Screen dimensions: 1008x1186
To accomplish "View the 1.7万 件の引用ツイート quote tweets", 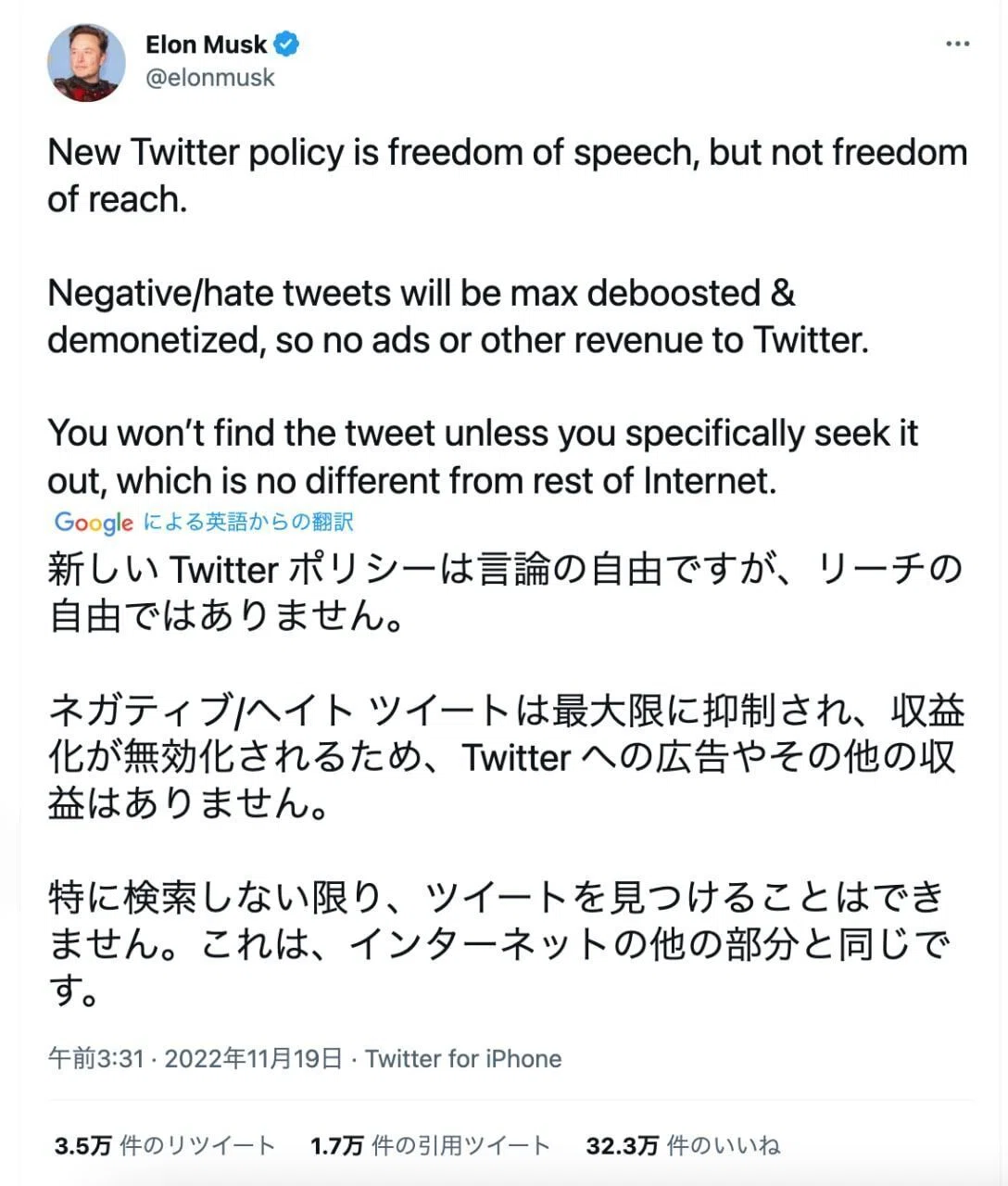I will pos(431,1146).
